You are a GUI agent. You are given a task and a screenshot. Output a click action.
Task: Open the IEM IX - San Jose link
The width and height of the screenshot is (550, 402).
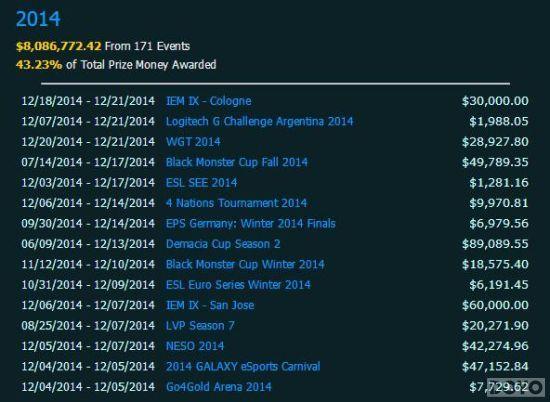coord(210,305)
